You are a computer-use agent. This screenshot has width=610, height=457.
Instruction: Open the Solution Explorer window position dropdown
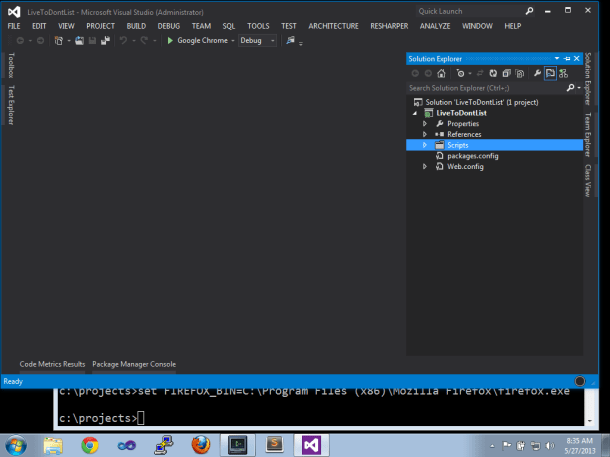click(557, 59)
